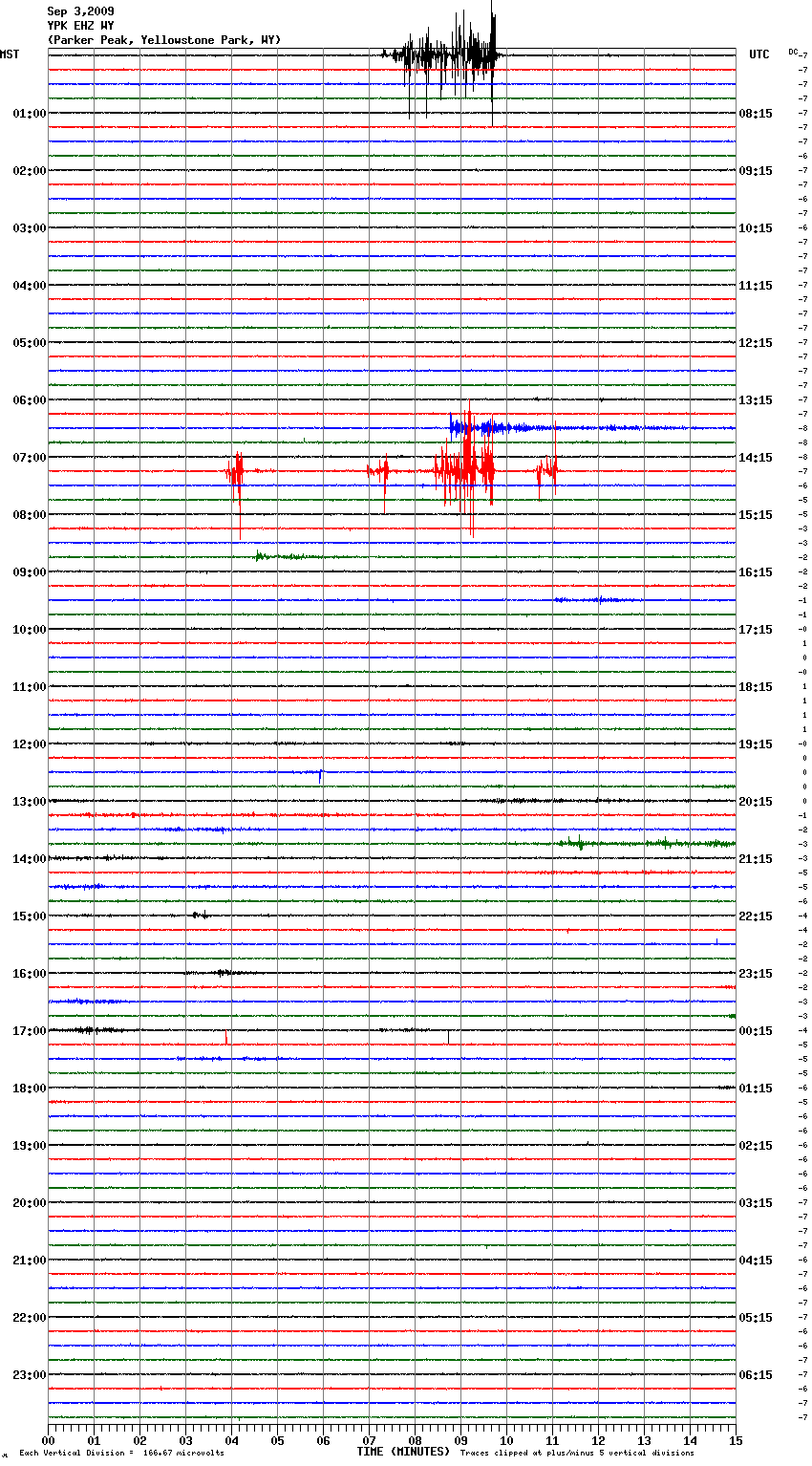The height and width of the screenshot is (1466, 812).
Task: Click the 09:15 UTC time label
Action: point(756,171)
